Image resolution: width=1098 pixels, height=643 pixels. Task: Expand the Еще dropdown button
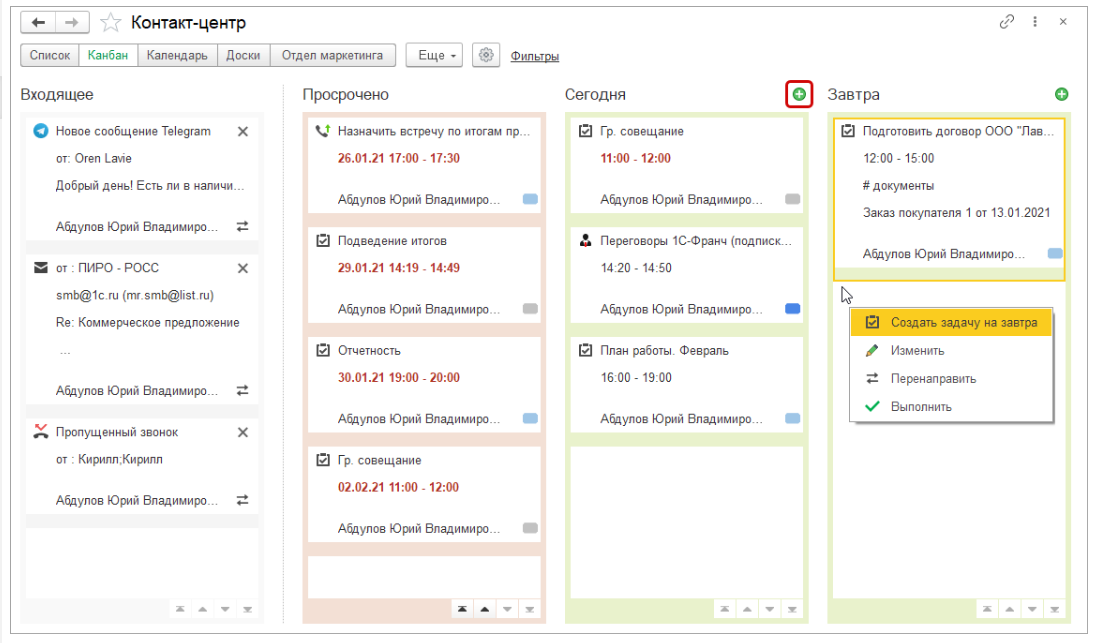(x=434, y=56)
